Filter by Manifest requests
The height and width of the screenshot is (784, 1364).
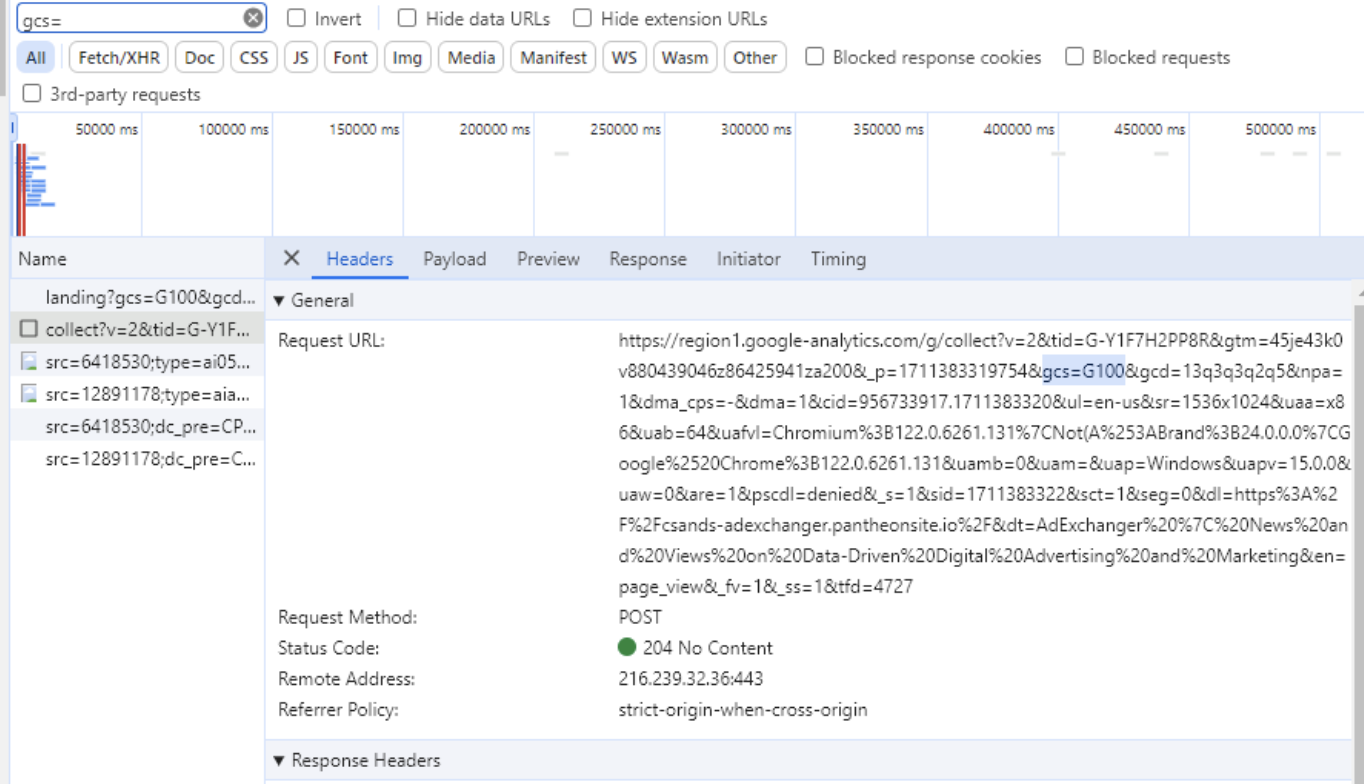pyautogui.click(x=554, y=57)
